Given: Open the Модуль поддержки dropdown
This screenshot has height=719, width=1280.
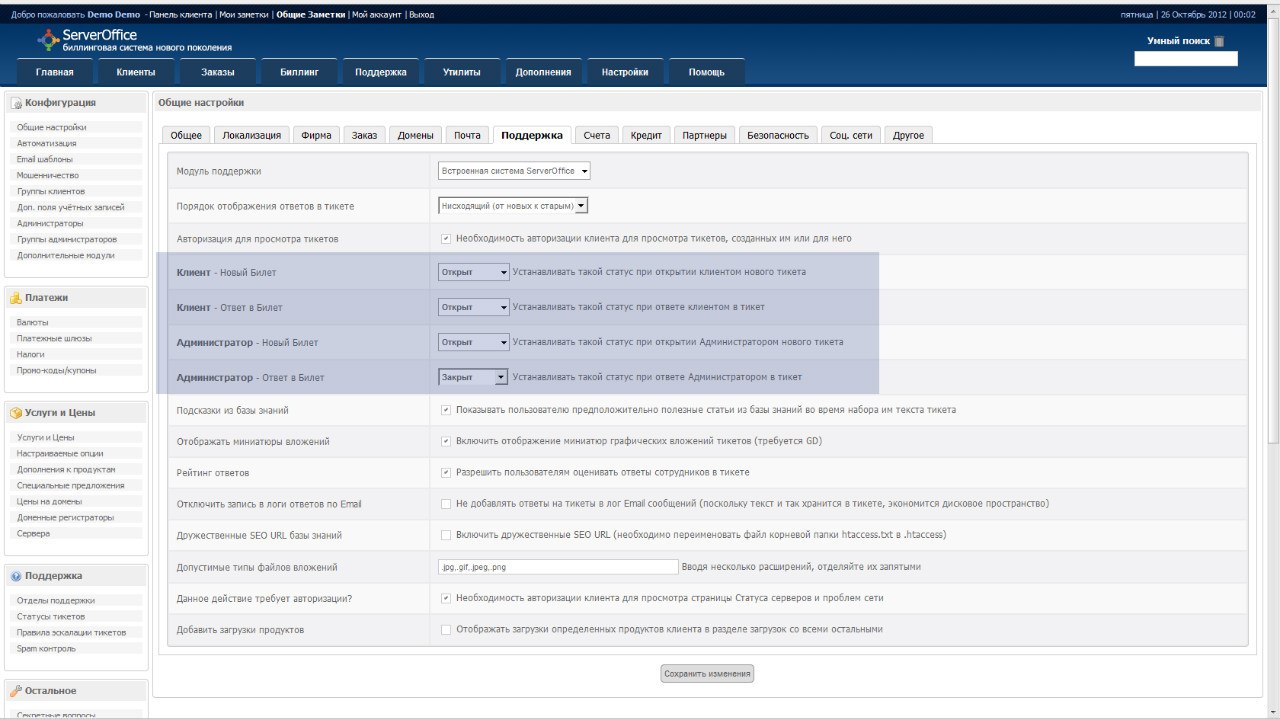Looking at the screenshot, I should [515, 171].
